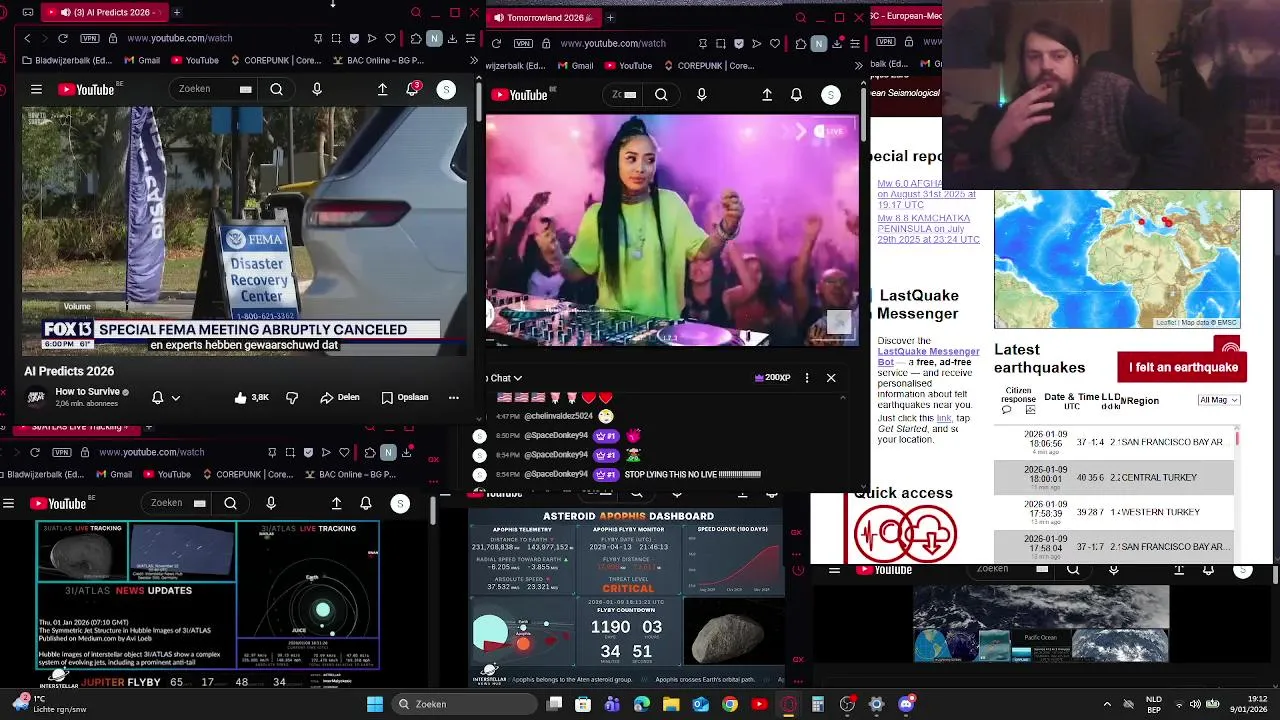1280x720 pixels.
Task: Click search magnifier in AI Predicts YouTube window
Action: [x=277, y=89]
